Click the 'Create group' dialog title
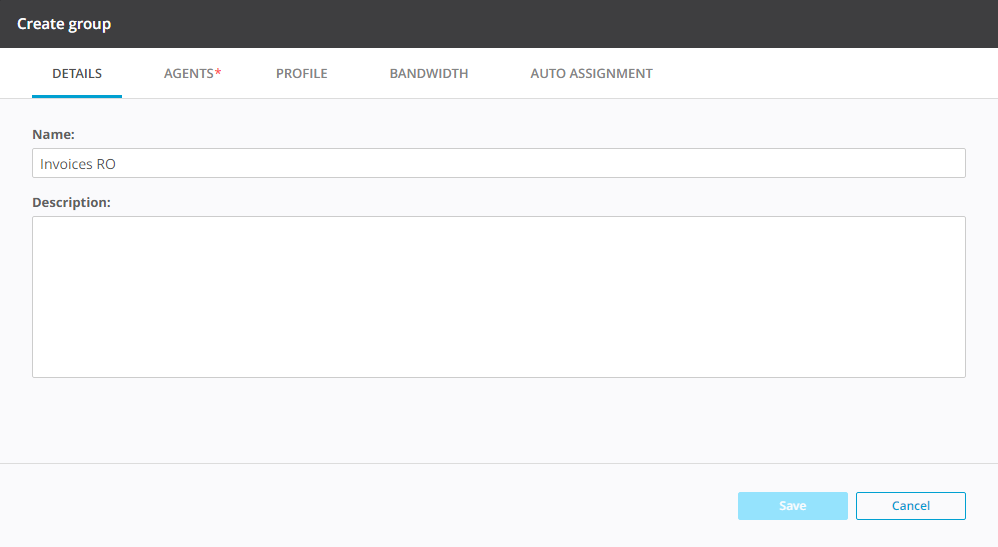 pos(64,24)
